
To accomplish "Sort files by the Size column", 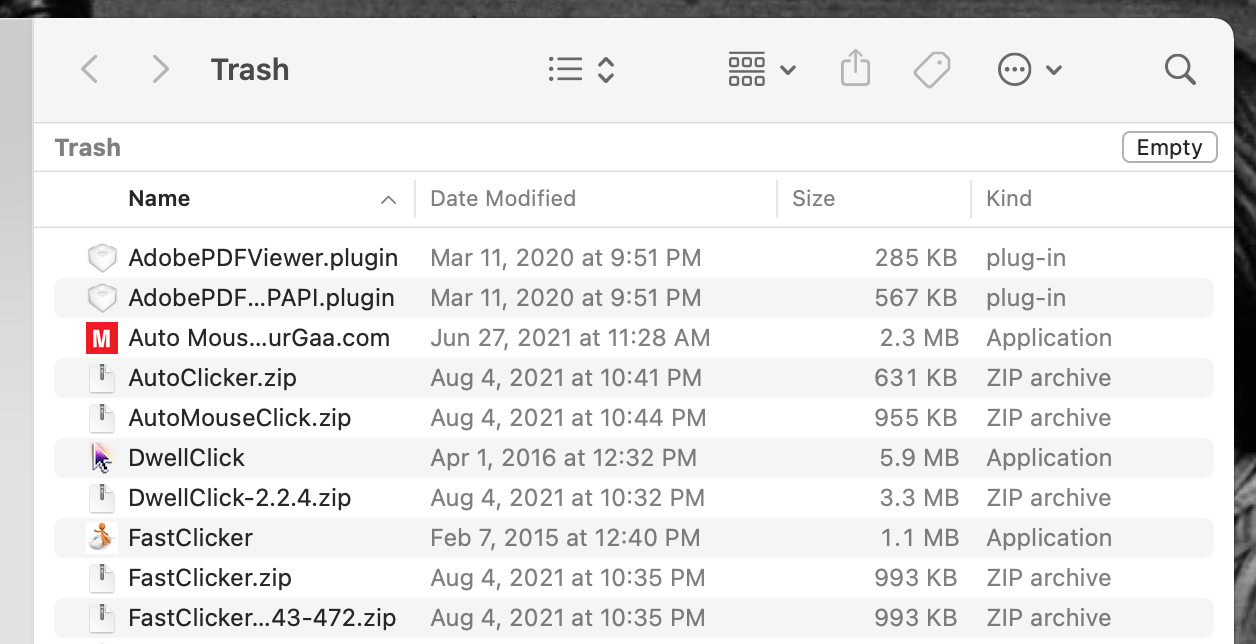I will [813, 198].
